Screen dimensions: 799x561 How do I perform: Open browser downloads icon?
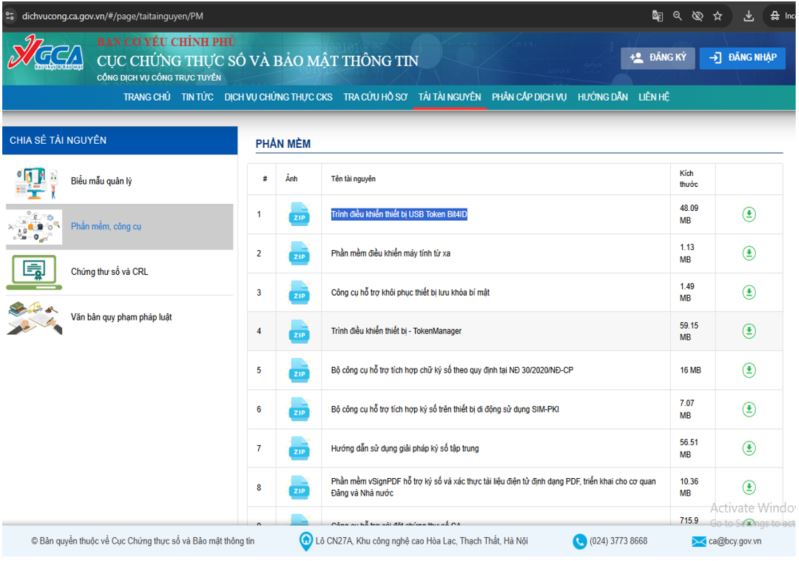[x=748, y=16]
